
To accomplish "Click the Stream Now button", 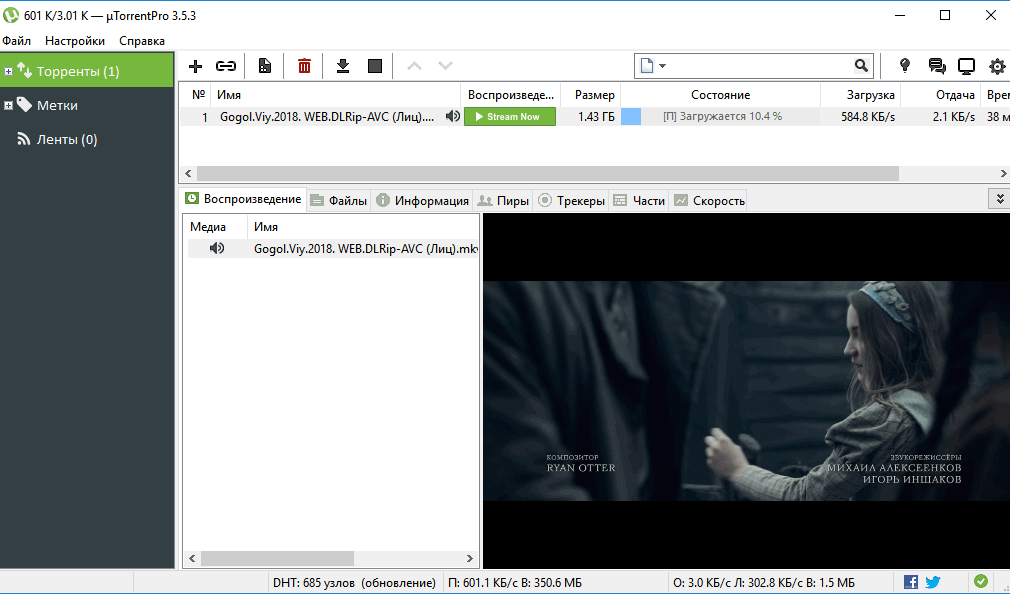I will coord(510,117).
